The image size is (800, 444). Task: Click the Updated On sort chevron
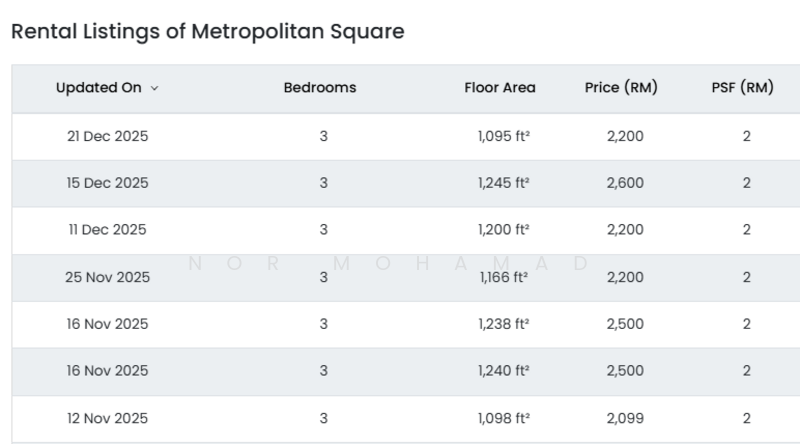click(154, 88)
